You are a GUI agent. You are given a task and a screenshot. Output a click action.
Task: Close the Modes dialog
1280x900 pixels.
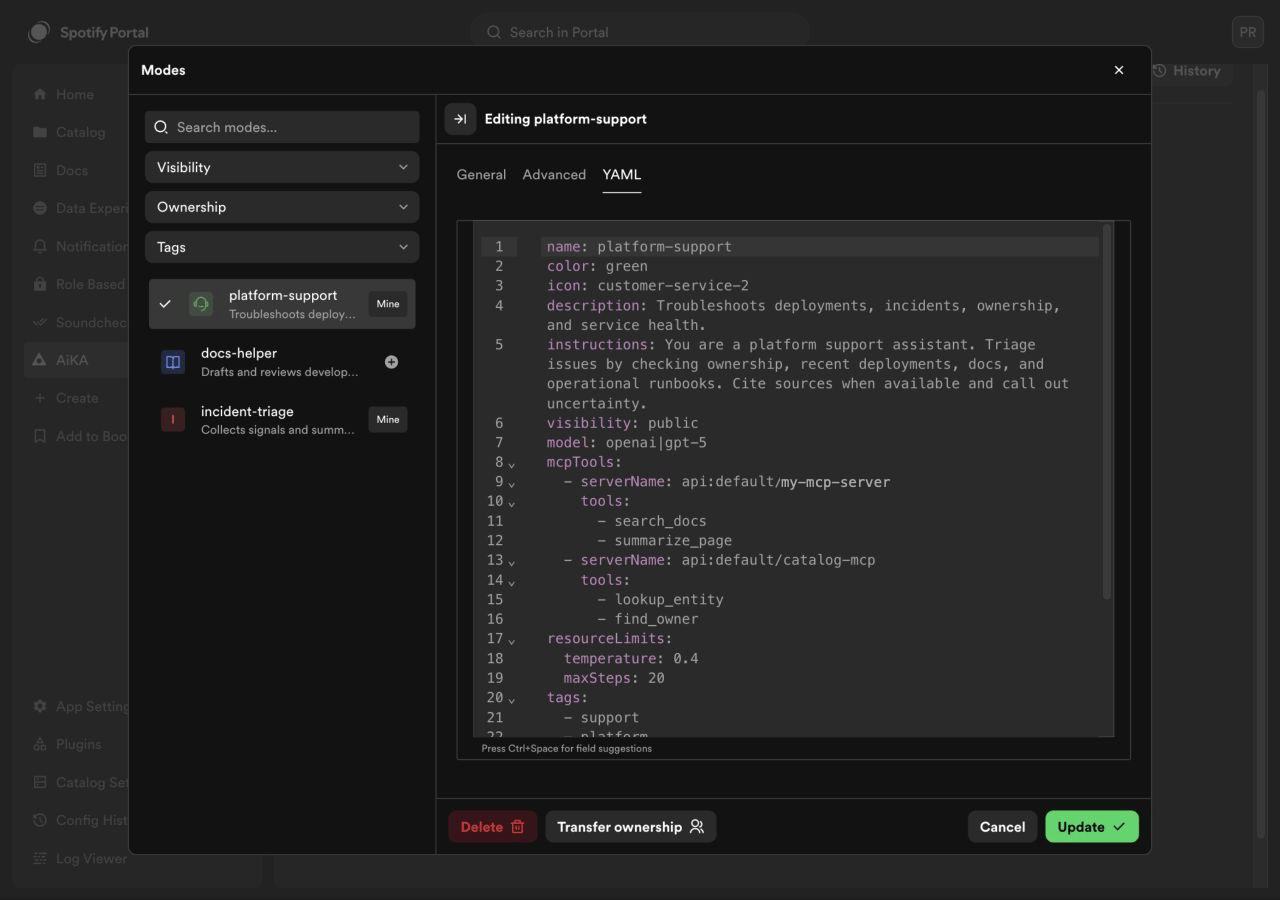1119,70
